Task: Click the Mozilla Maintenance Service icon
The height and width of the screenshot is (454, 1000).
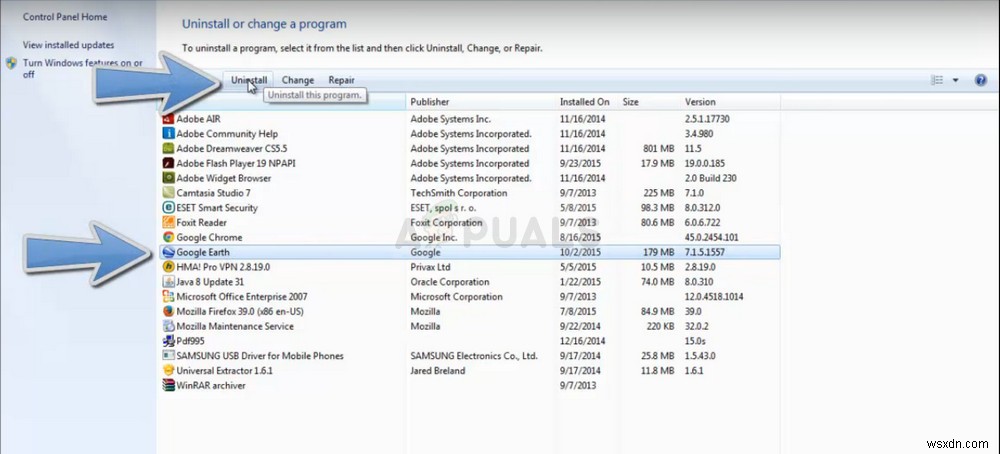Action: pos(168,326)
